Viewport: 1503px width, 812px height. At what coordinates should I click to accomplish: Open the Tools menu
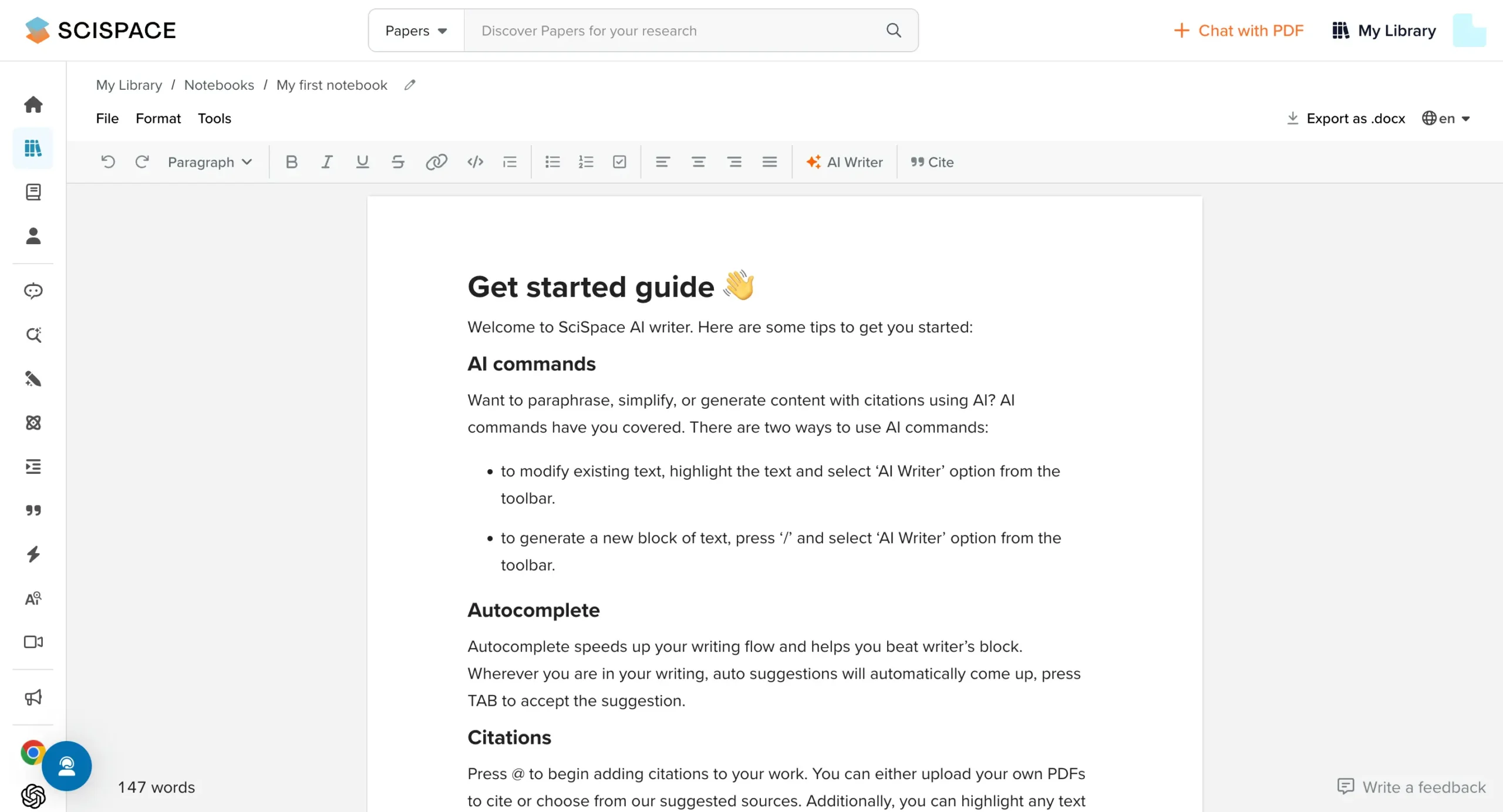[x=214, y=119]
